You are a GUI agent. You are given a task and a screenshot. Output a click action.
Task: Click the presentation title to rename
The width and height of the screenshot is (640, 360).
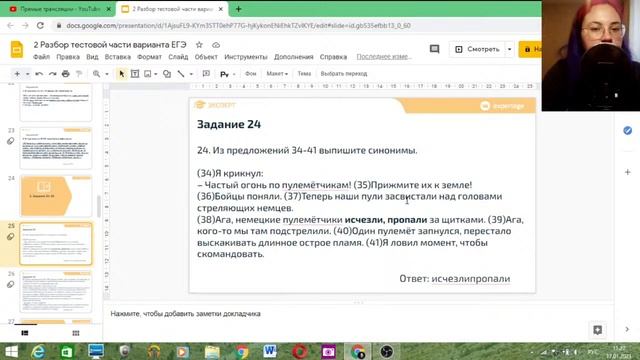click(110, 45)
